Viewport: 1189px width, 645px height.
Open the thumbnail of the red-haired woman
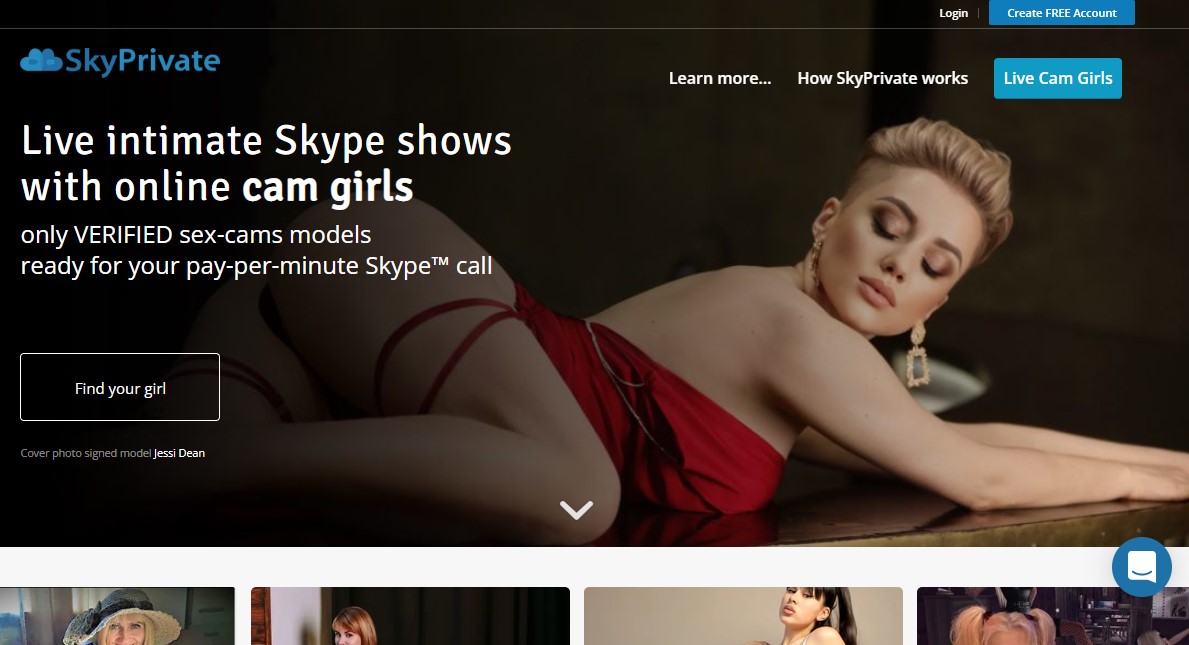click(x=410, y=616)
